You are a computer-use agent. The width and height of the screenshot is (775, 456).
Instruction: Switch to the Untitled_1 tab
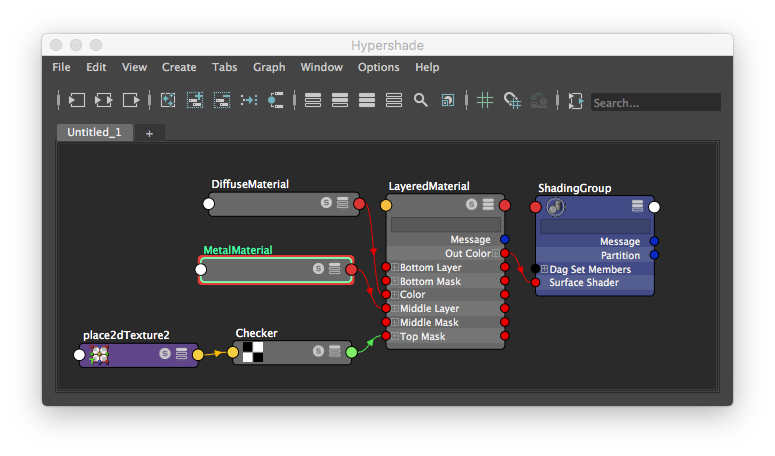coord(93,132)
